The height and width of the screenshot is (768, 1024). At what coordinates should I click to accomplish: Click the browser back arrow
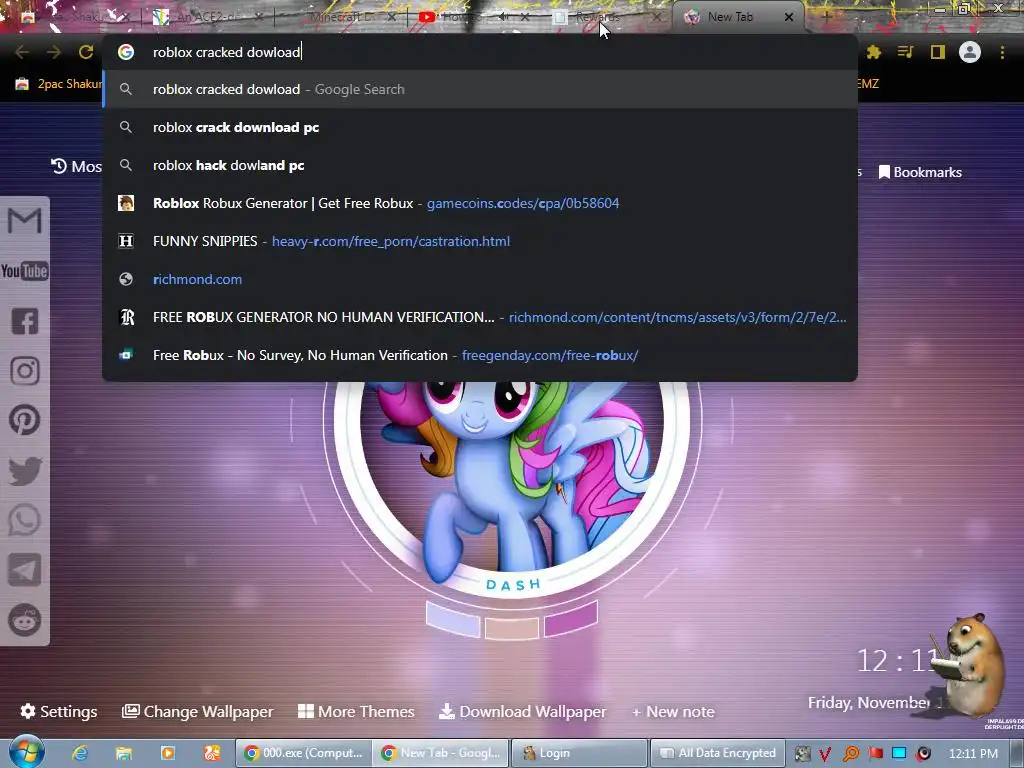[22, 52]
